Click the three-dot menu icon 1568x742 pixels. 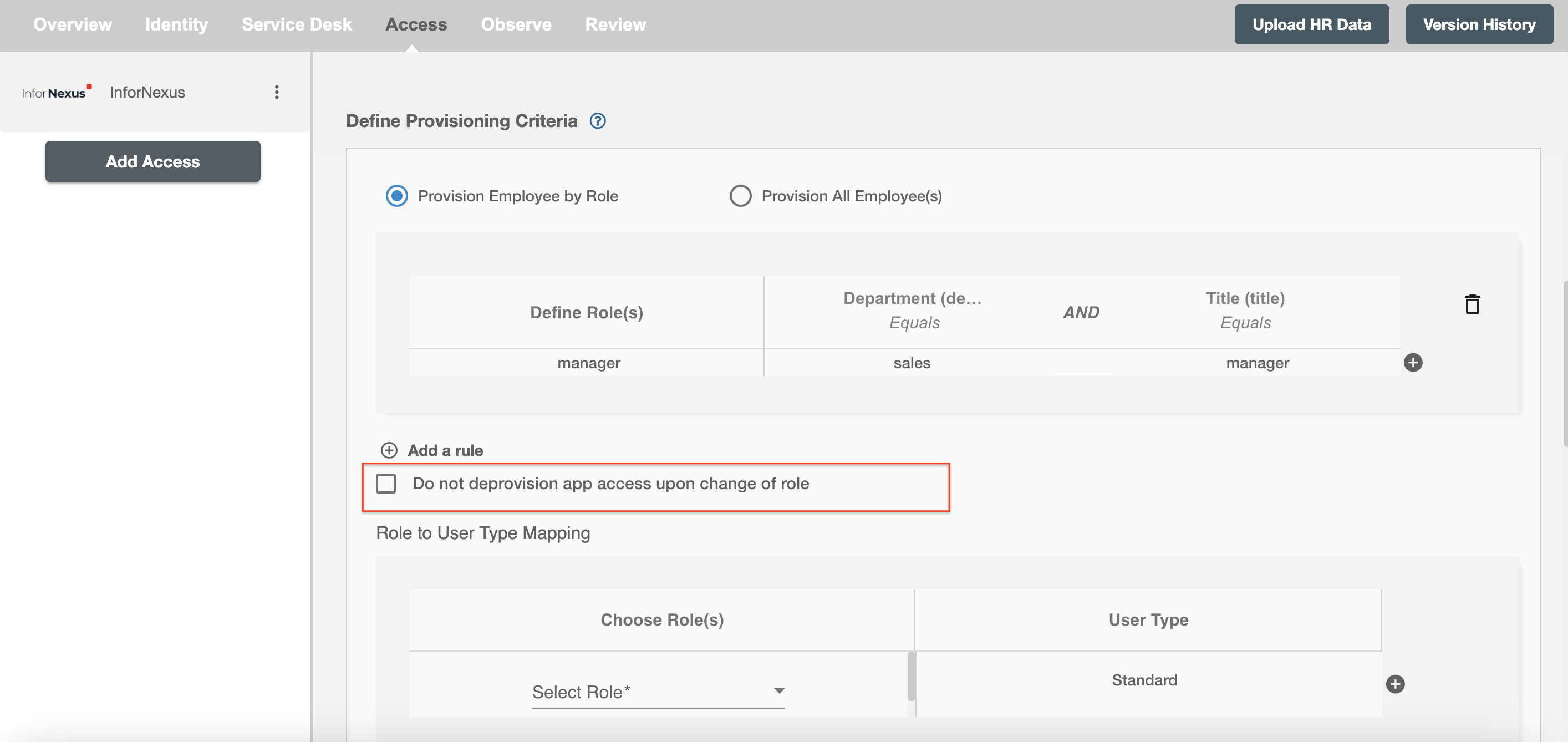pyautogui.click(x=277, y=92)
